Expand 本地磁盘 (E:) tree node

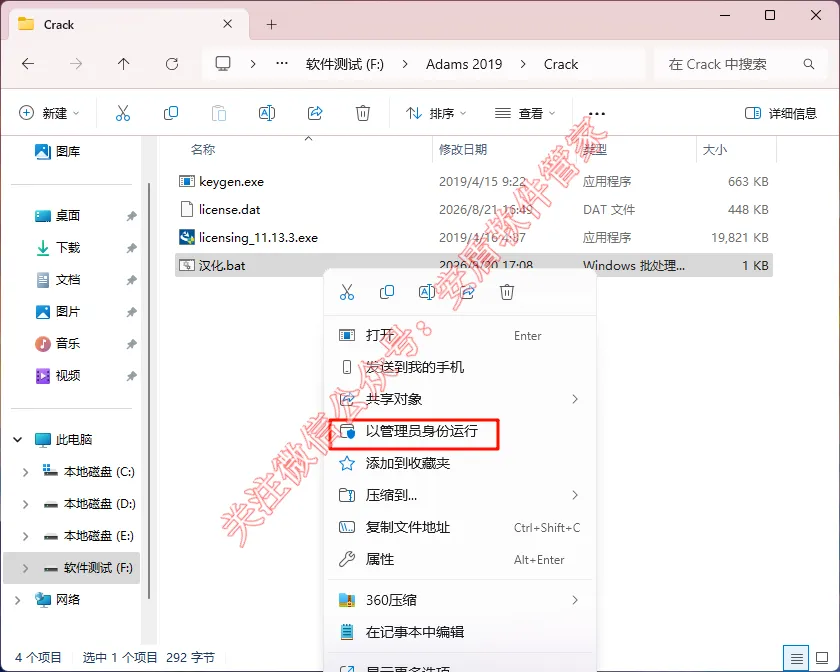pos(25,536)
